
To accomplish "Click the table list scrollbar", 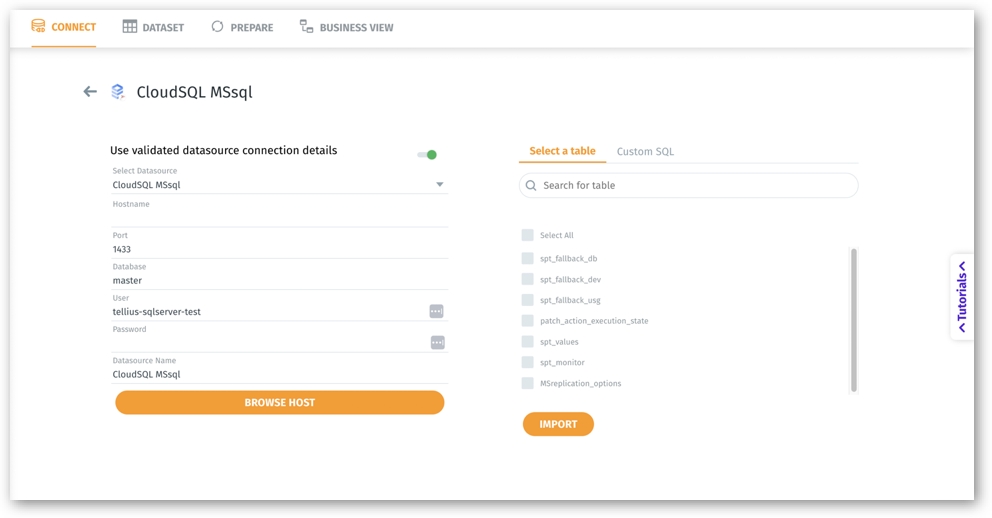I will pyautogui.click(x=853, y=320).
